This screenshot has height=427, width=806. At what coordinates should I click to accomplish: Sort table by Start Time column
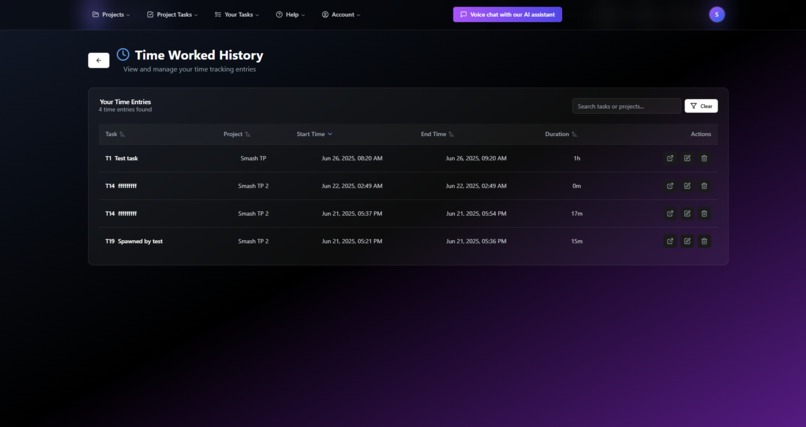[x=315, y=134]
